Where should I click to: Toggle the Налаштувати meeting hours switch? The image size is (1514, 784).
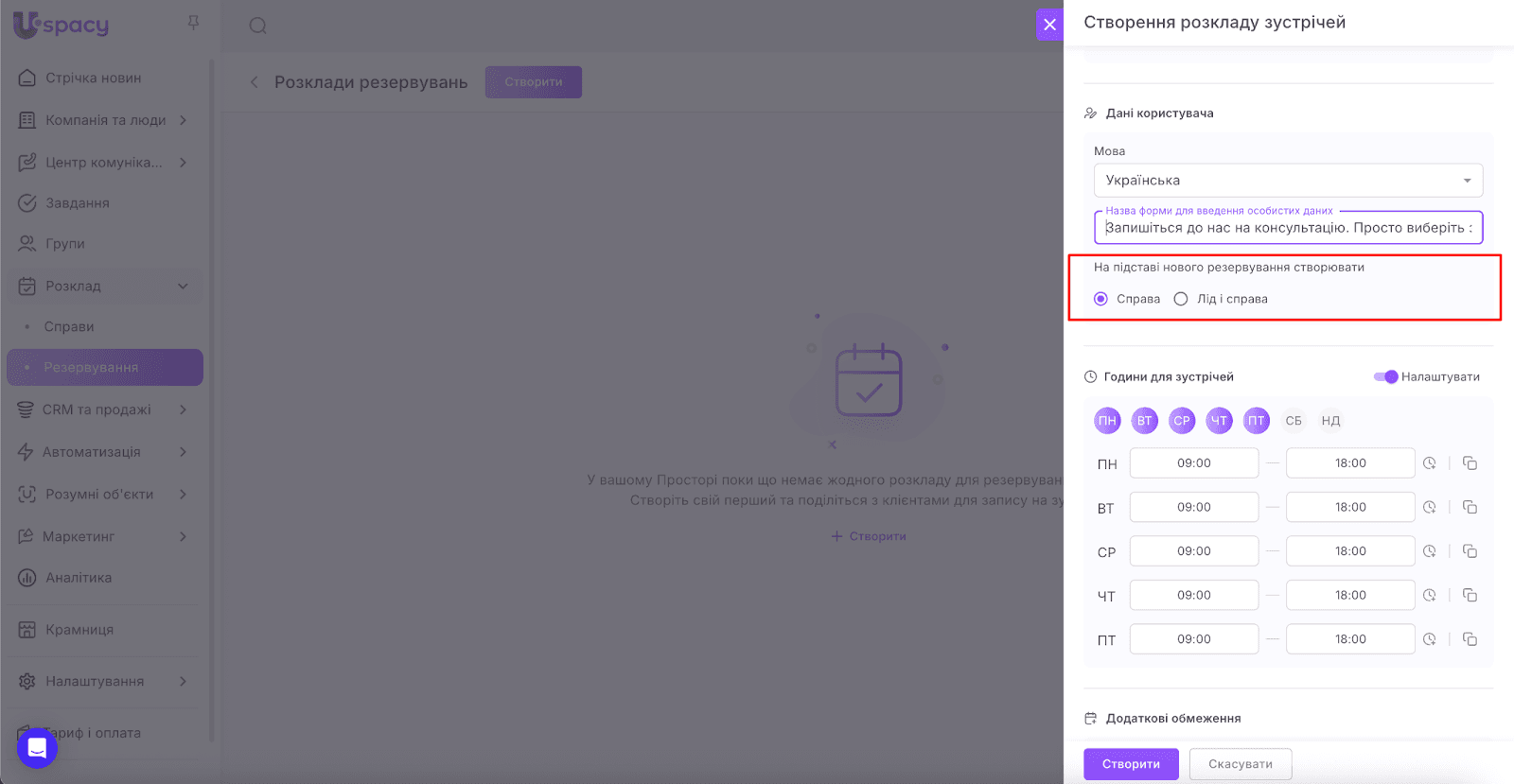point(1385,376)
